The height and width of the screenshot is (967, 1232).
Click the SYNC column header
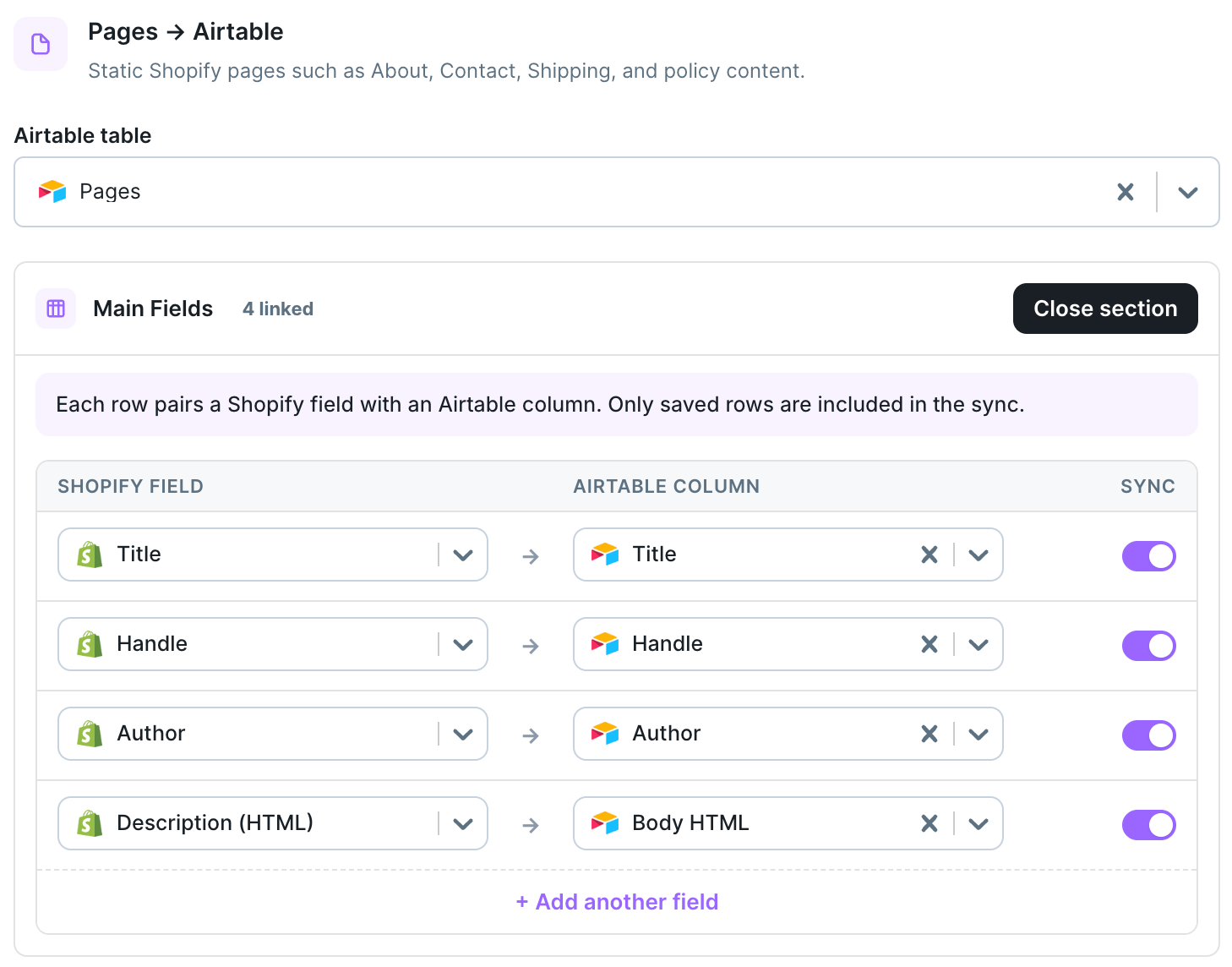coord(1148,487)
